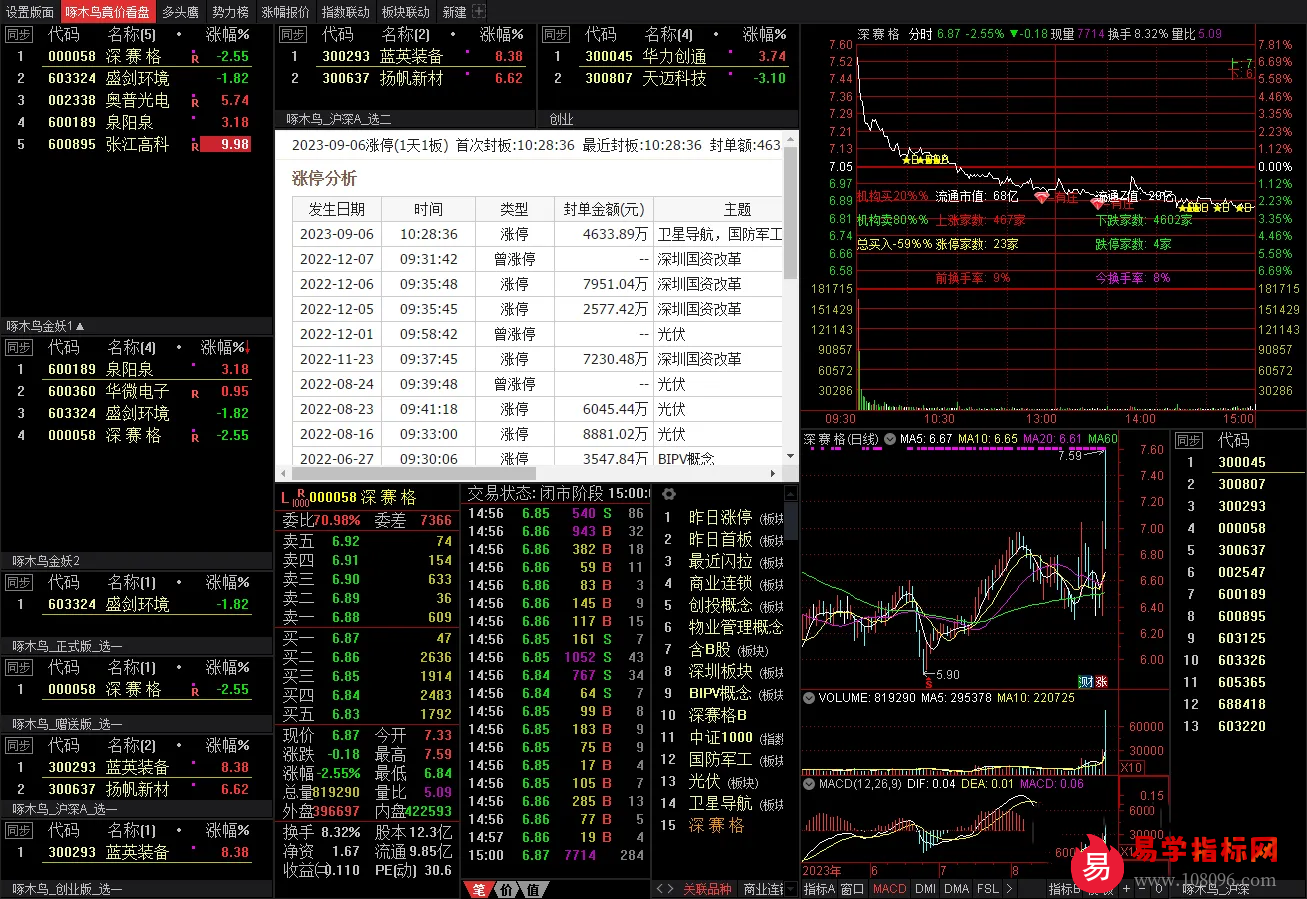Click sort arrow on 涨幅% in 金妖1 list
1307x899 pixels.
[247, 348]
